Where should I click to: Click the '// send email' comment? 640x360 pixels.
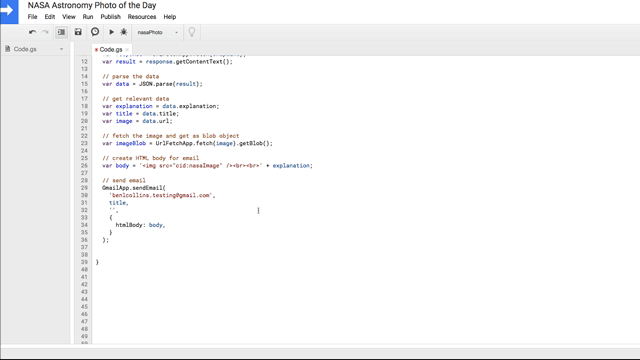(124, 180)
